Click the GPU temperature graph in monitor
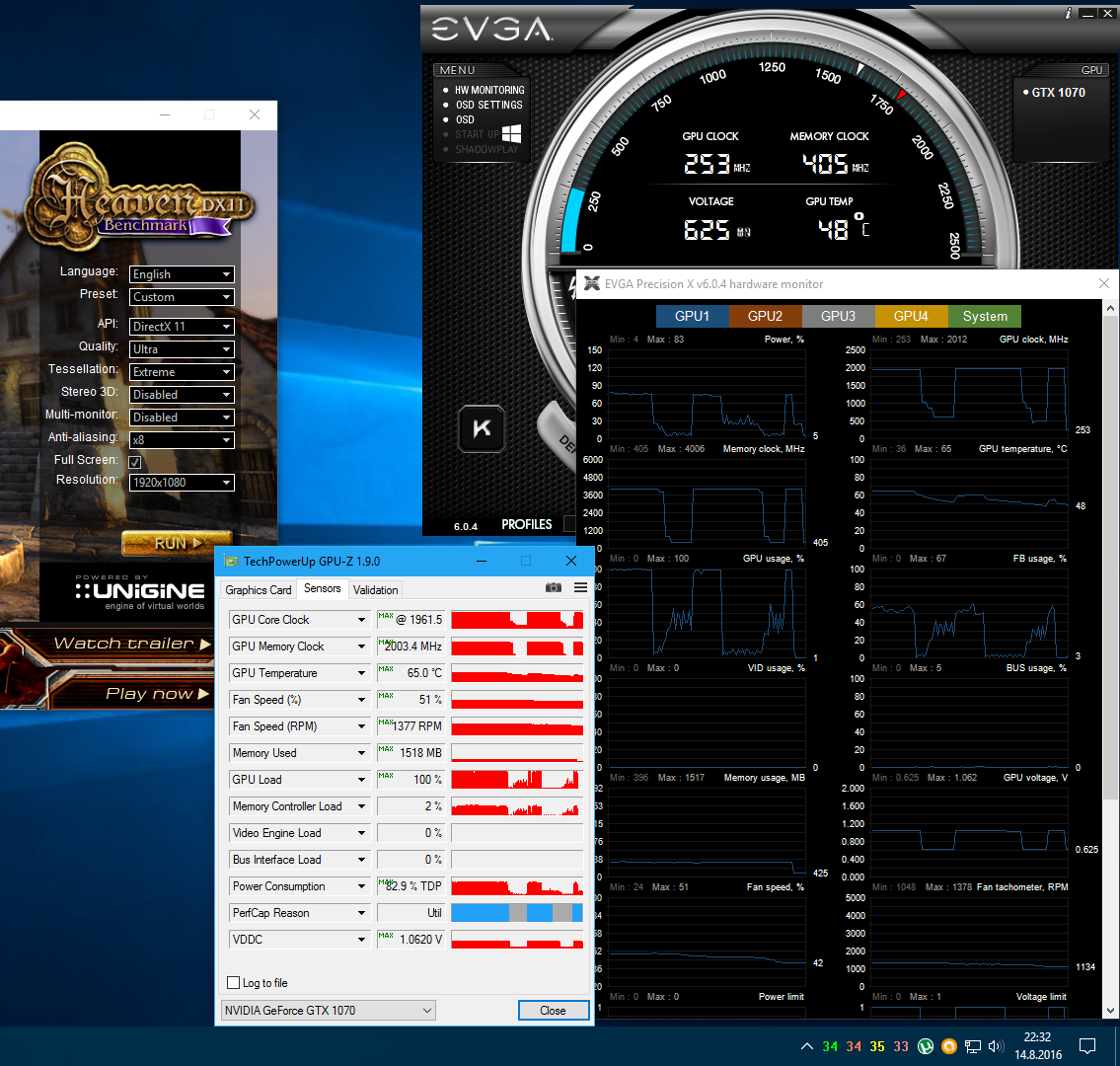1120x1066 pixels. (969, 503)
